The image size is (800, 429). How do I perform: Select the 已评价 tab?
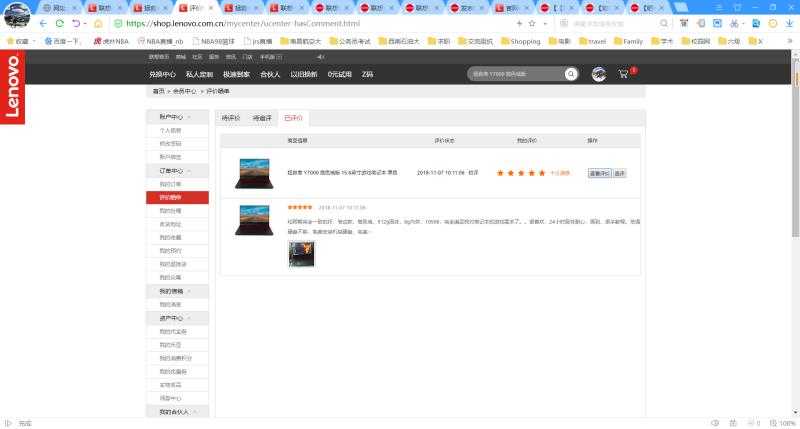point(293,118)
